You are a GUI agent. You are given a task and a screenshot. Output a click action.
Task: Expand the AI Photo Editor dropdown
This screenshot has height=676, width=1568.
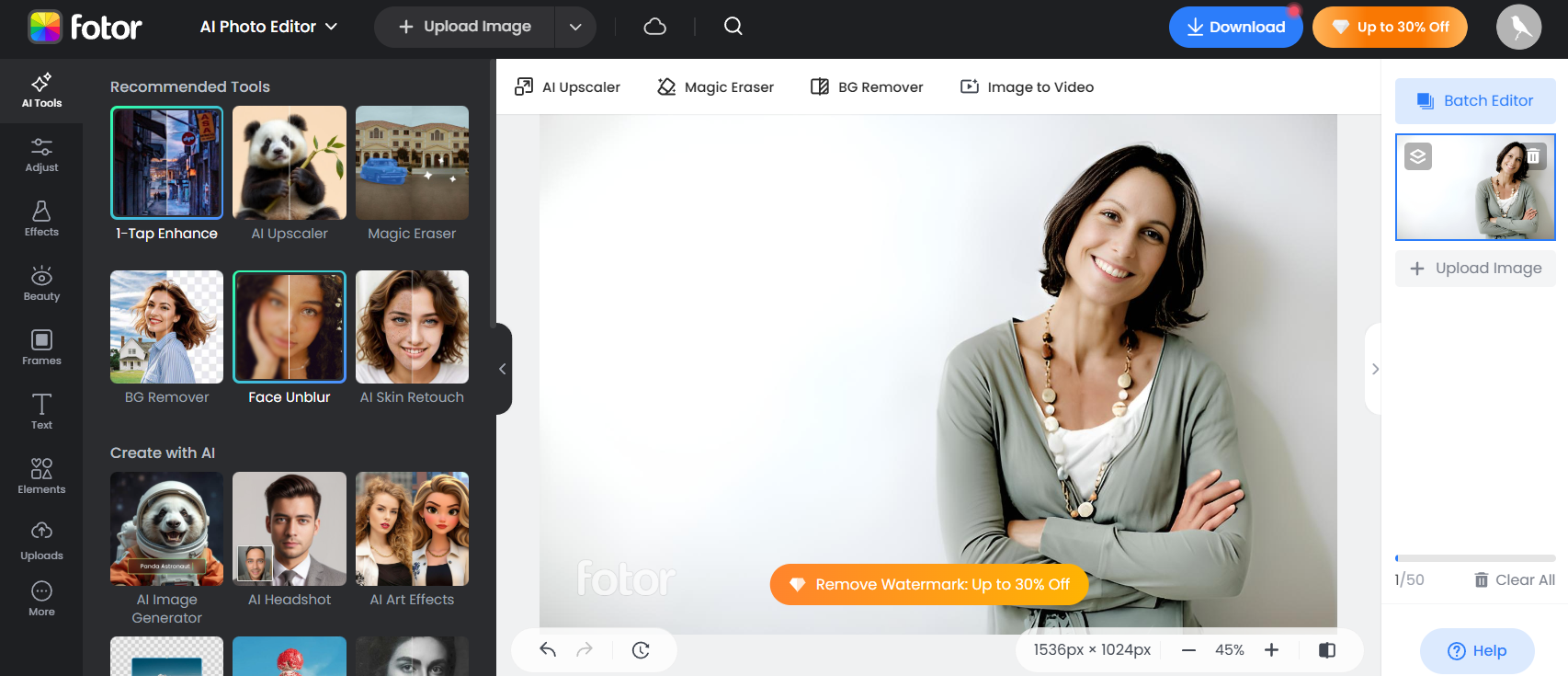[268, 27]
